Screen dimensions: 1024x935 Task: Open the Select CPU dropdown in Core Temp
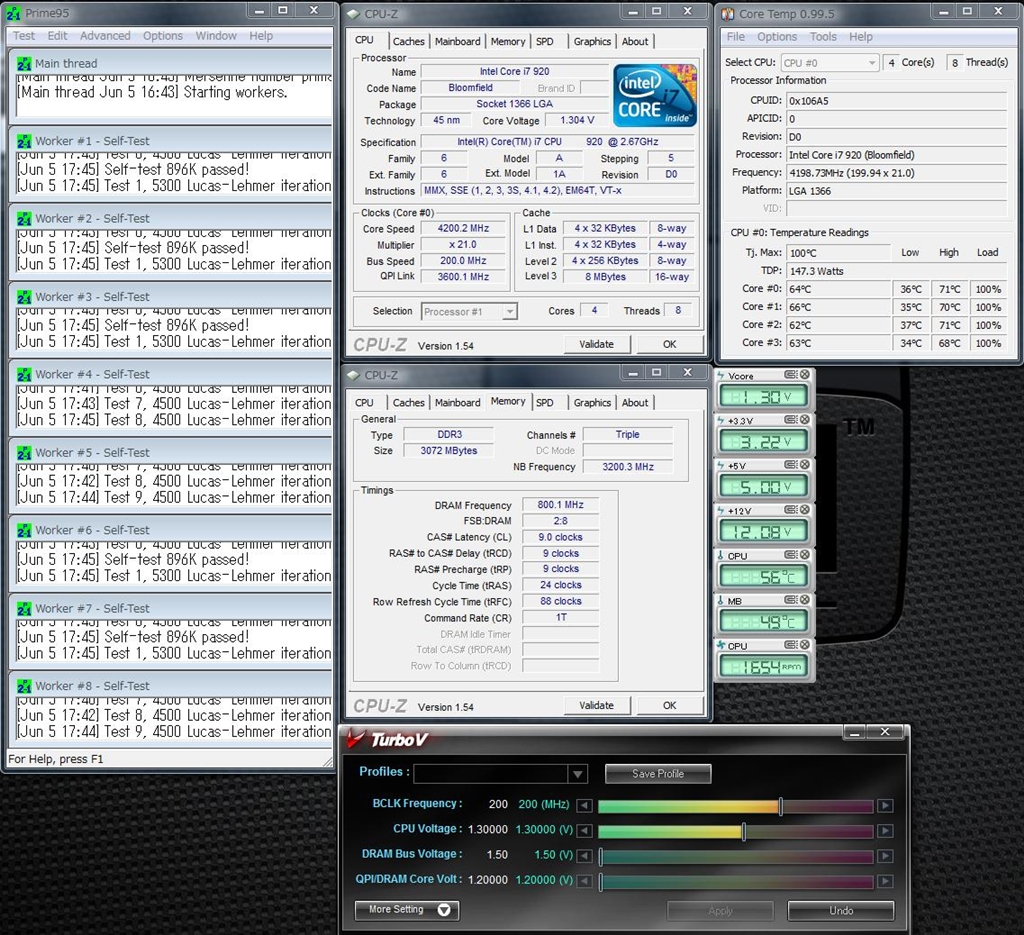pyautogui.click(x=830, y=63)
